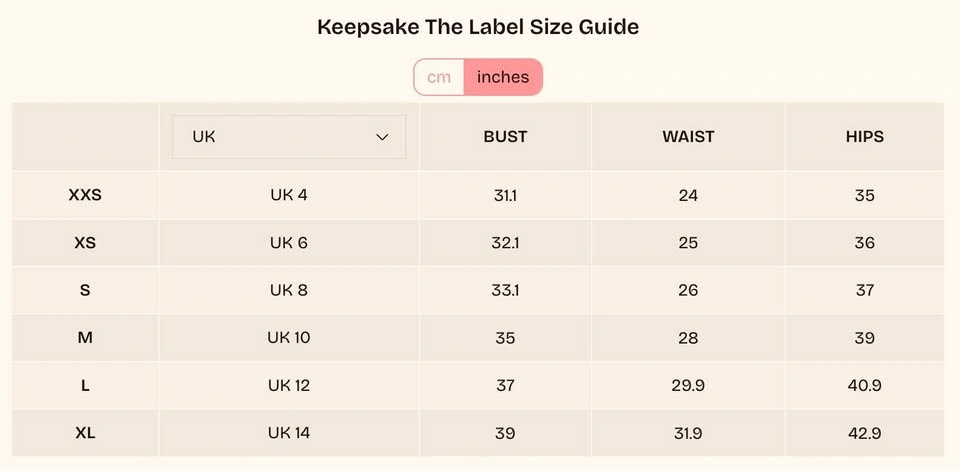Click the 42.9 hips measurement value

[x=864, y=433]
